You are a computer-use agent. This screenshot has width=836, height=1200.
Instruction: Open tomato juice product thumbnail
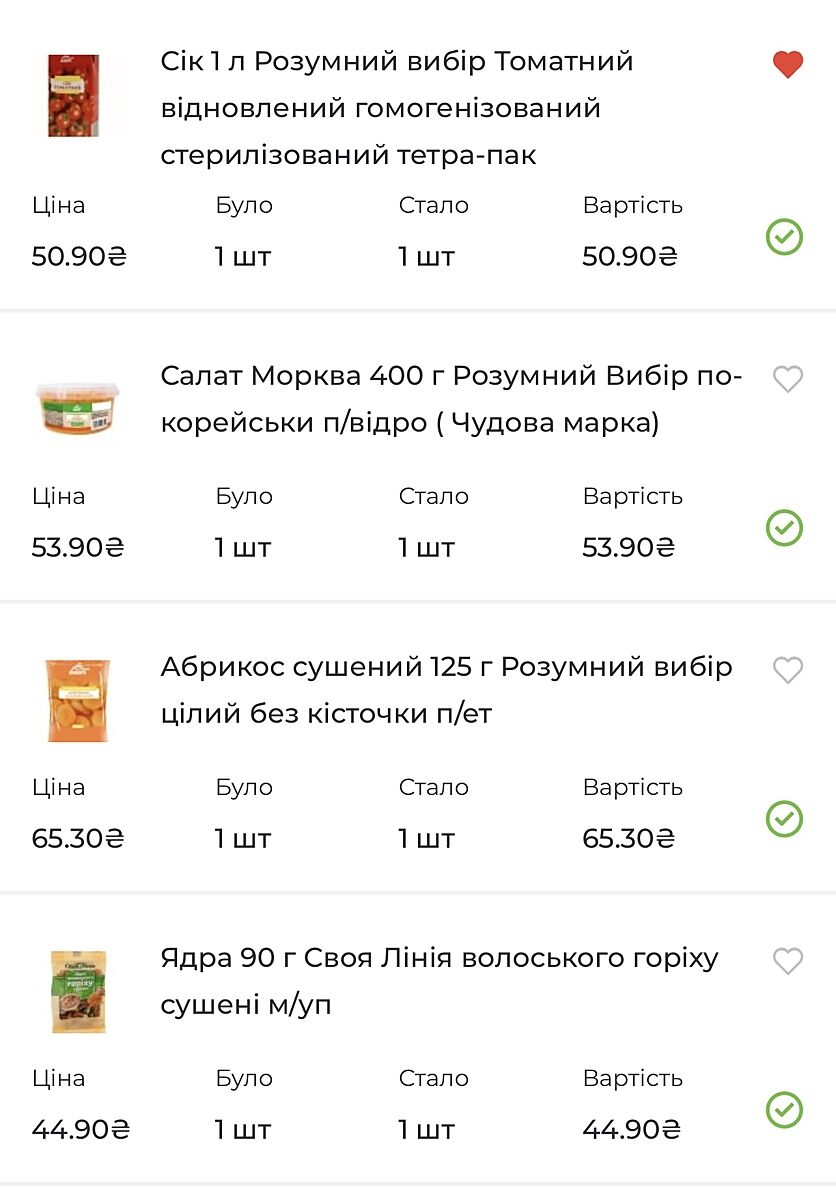74,96
